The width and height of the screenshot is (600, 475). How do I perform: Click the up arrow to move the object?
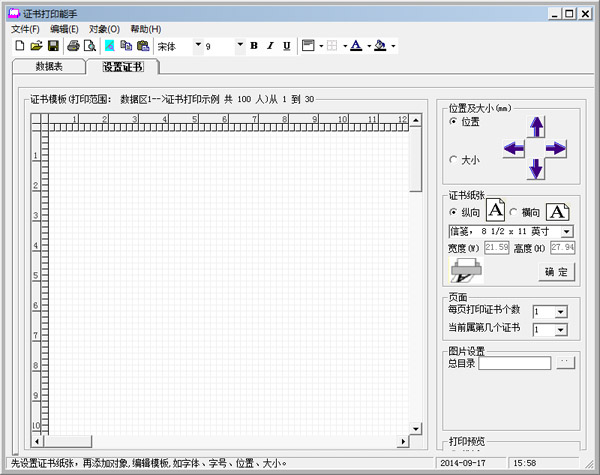(x=536, y=127)
